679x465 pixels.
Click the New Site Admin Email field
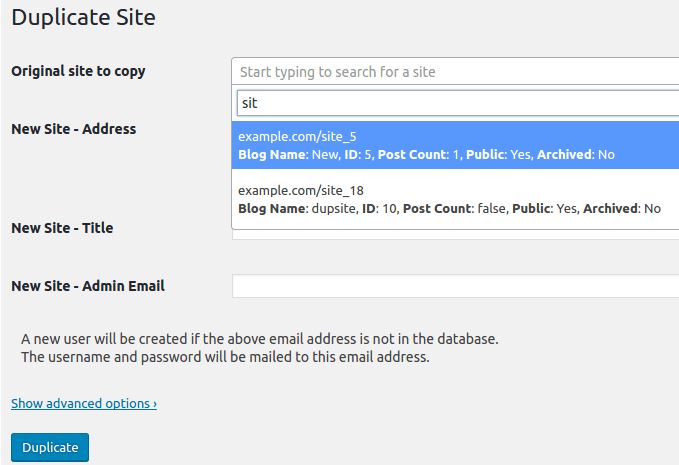pyautogui.click(x=456, y=286)
